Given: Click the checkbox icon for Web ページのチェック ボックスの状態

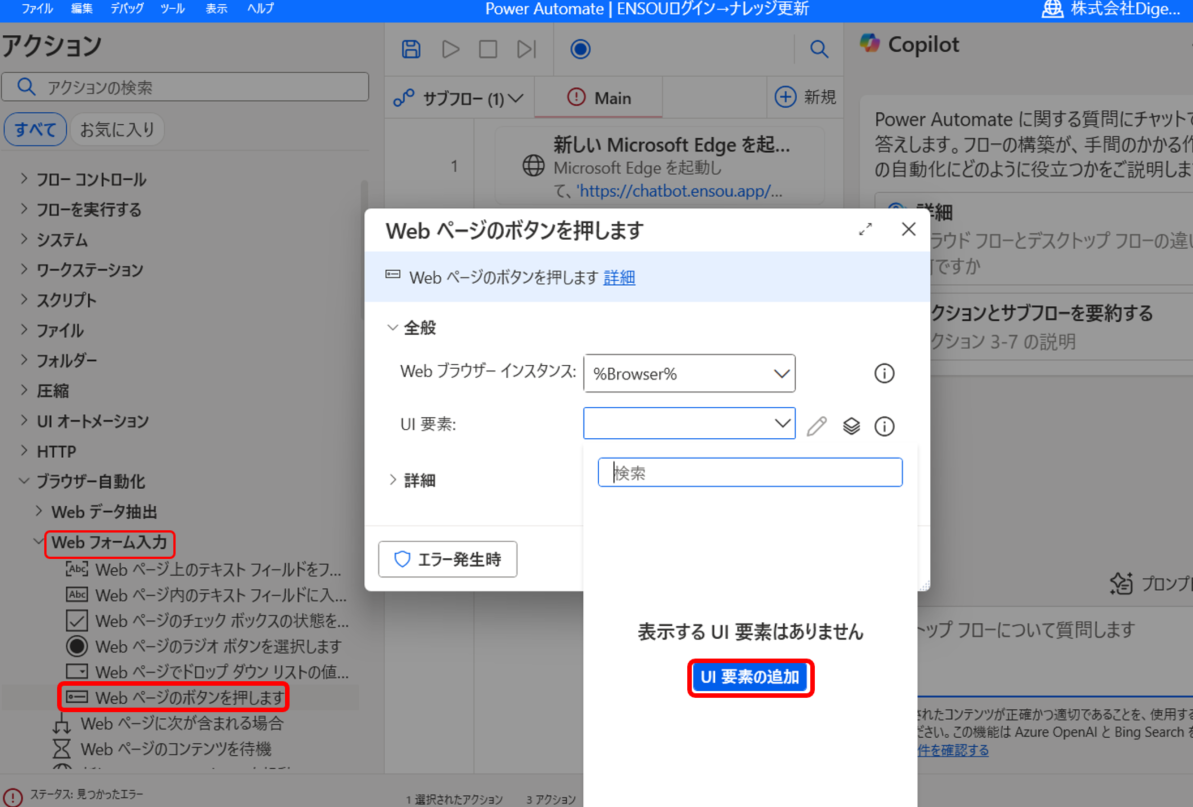Looking at the screenshot, I should [x=76, y=621].
